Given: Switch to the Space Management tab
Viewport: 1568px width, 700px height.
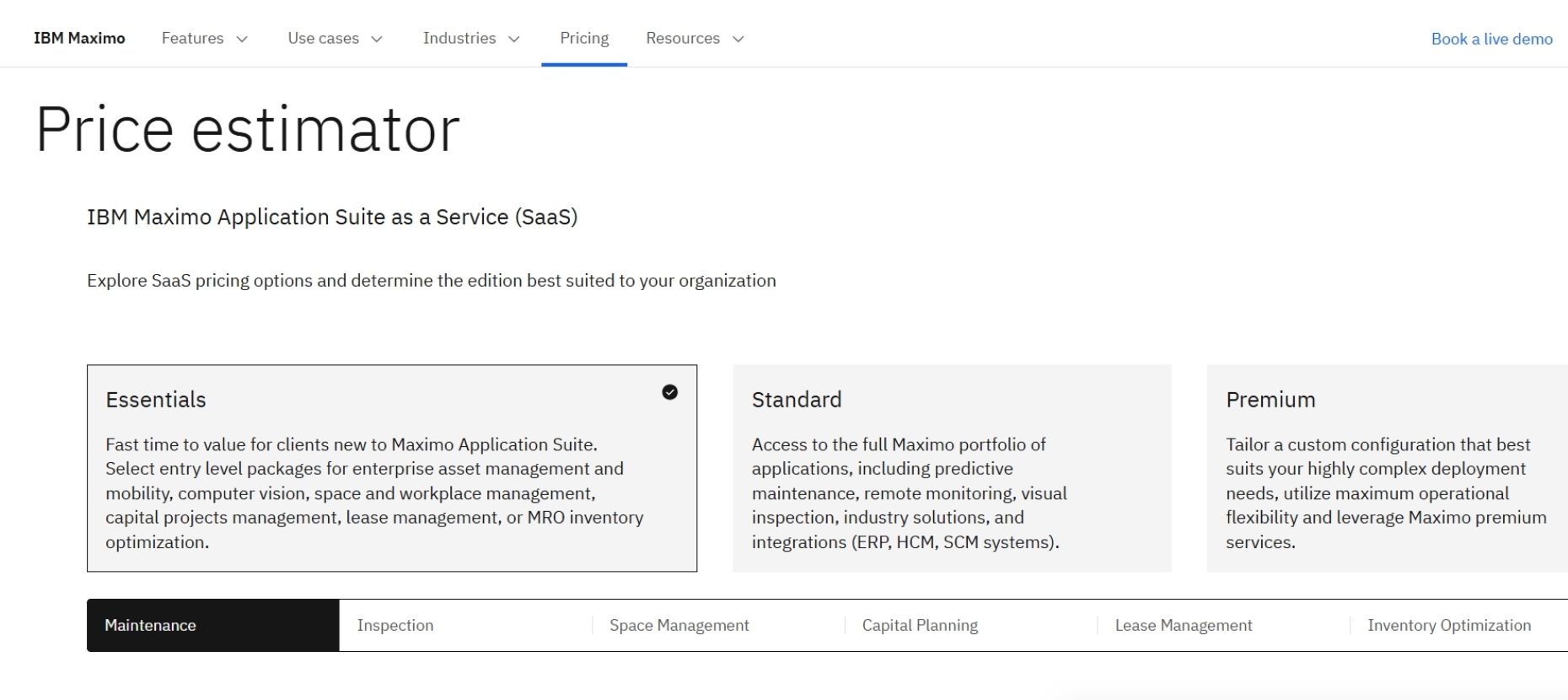Looking at the screenshot, I should click(x=718, y=625).
